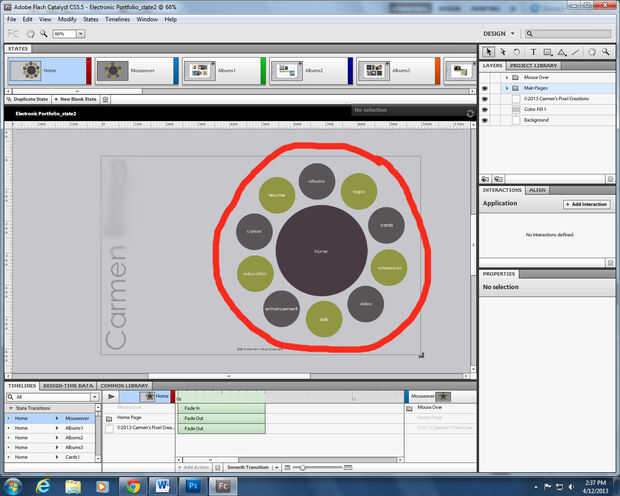This screenshot has width=620, height=496.
Task: Play the transition in Timelines panel
Action: (x=111, y=396)
